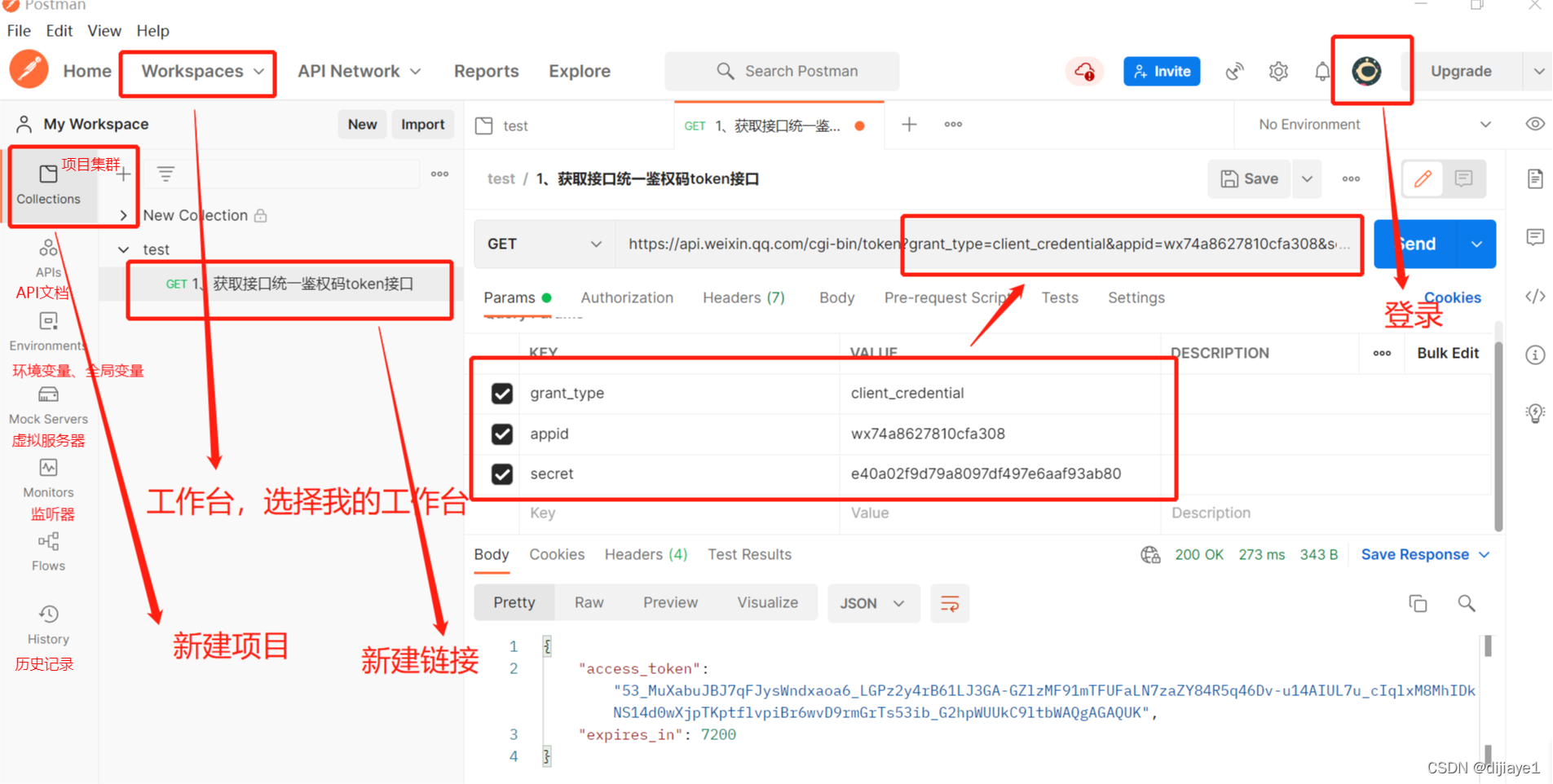Viewport: 1553px width, 784px height.
Task: Expand the New Collection tree item
Action: pyautogui.click(x=123, y=216)
